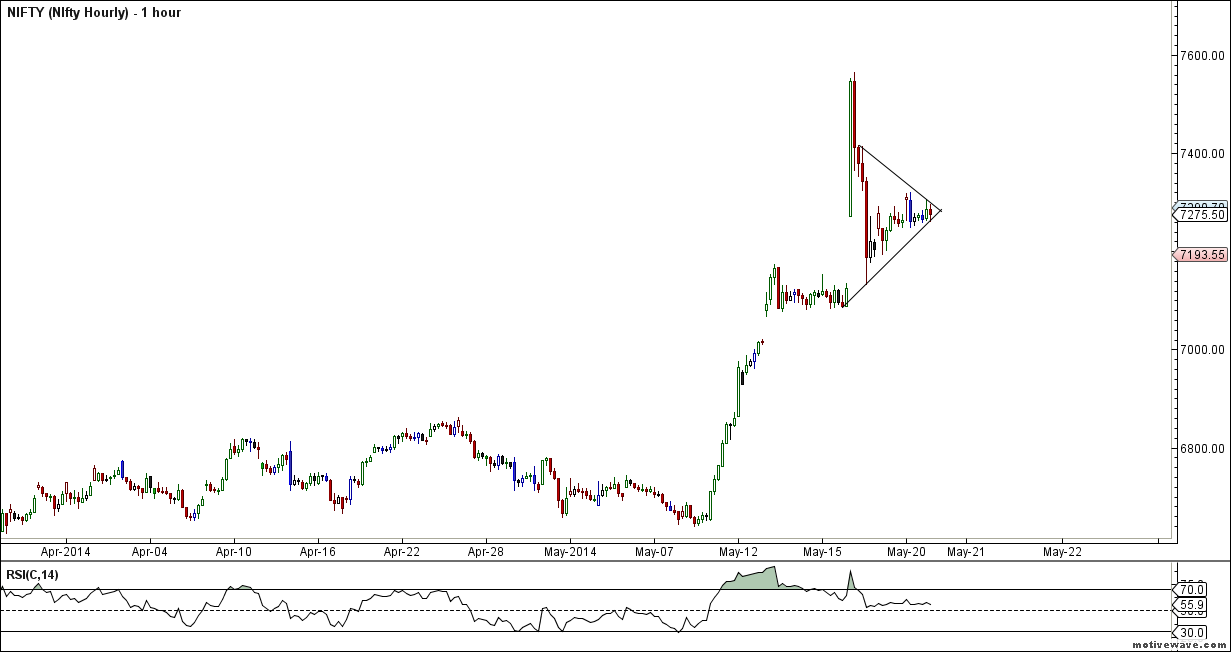Click the tall green spike candle
The height and width of the screenshot is (652, 1231).
[x=851, y=148]
